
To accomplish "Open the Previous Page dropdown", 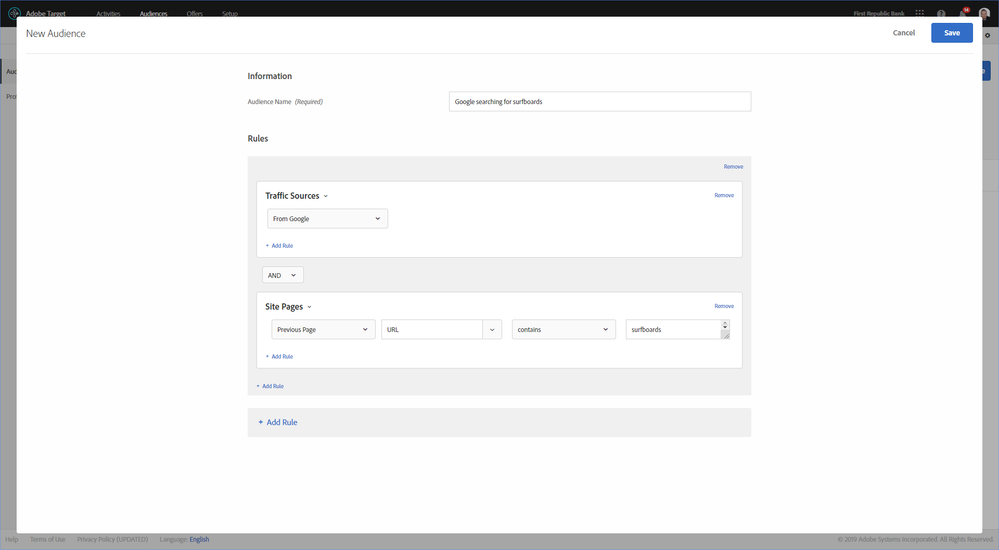I will (x=323, y=329).
